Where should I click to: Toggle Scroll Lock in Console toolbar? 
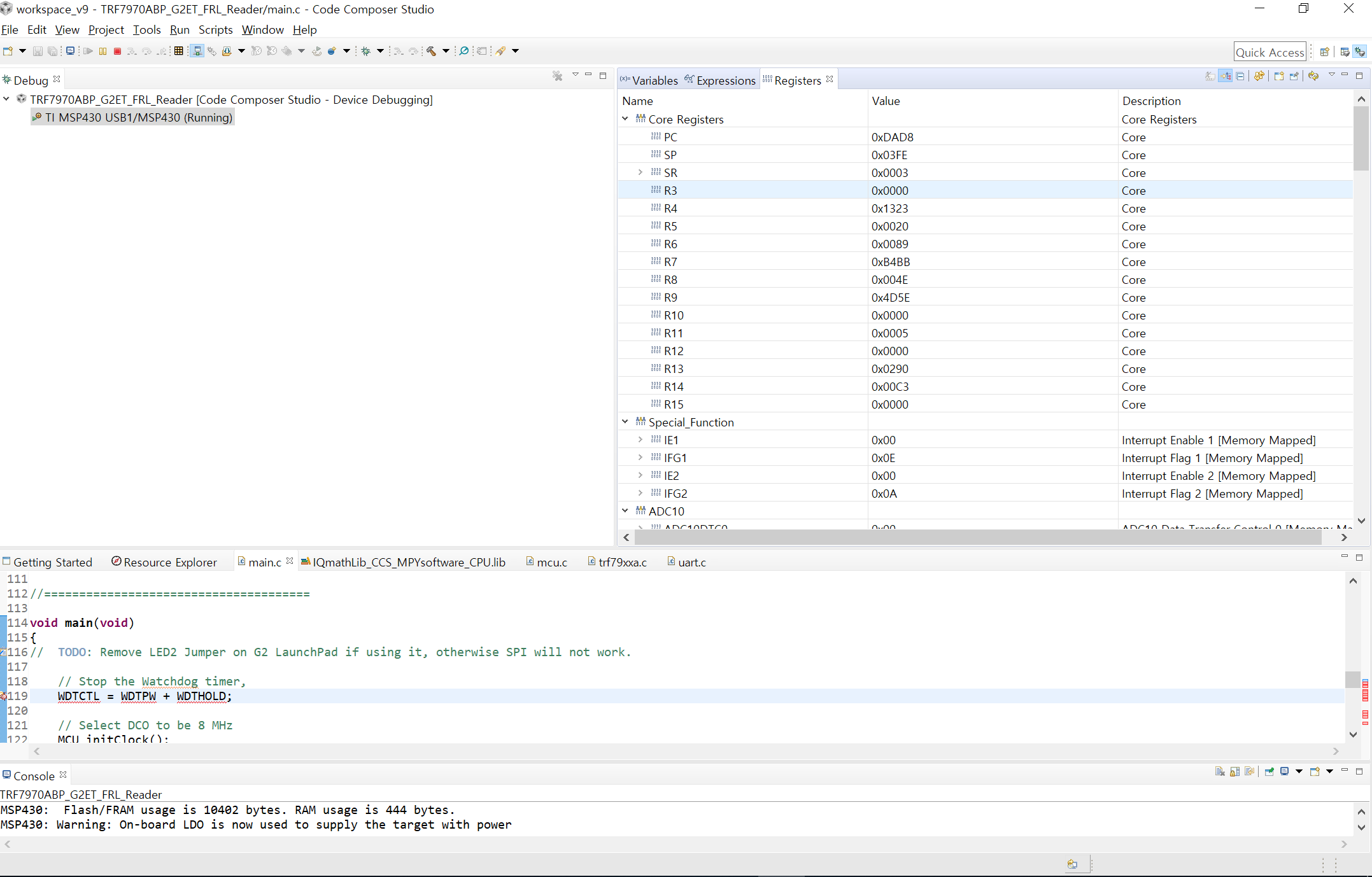(1234, 772)
